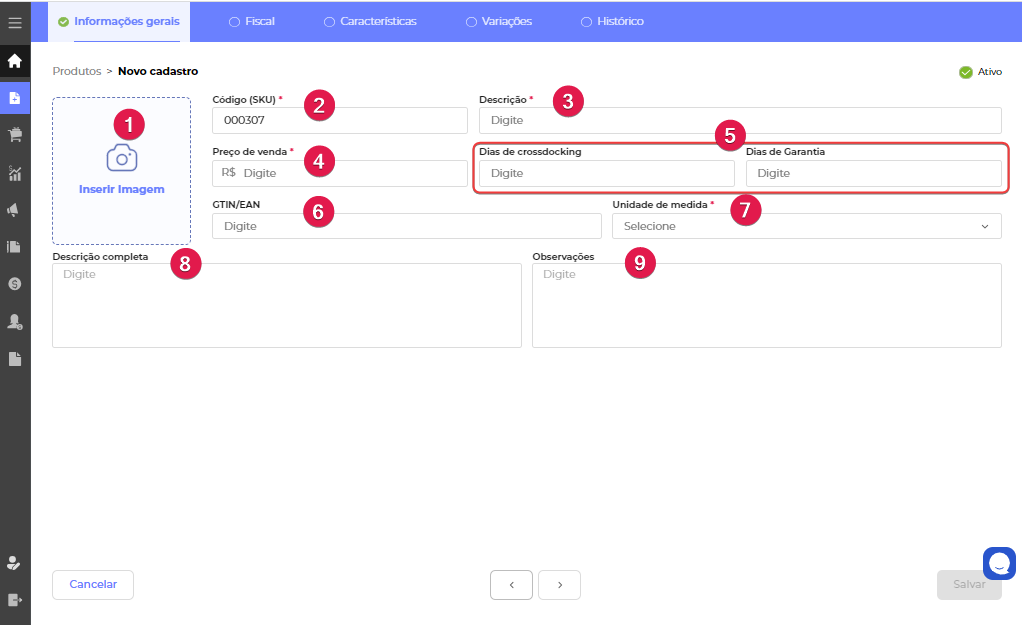Expand the Unidade de medida dropdown
Screen dimensions: 1022x625
point(806,226)
